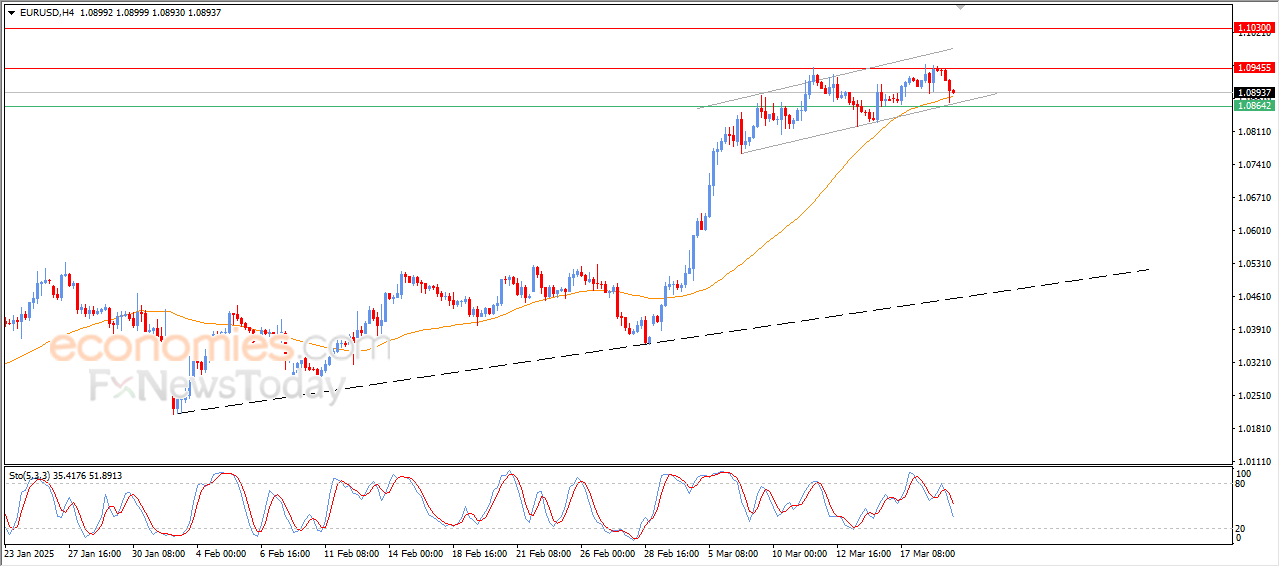Click the last red candlestick on the chart
The width and height of the screenshot is (1280, 567).
coord(953,92)
